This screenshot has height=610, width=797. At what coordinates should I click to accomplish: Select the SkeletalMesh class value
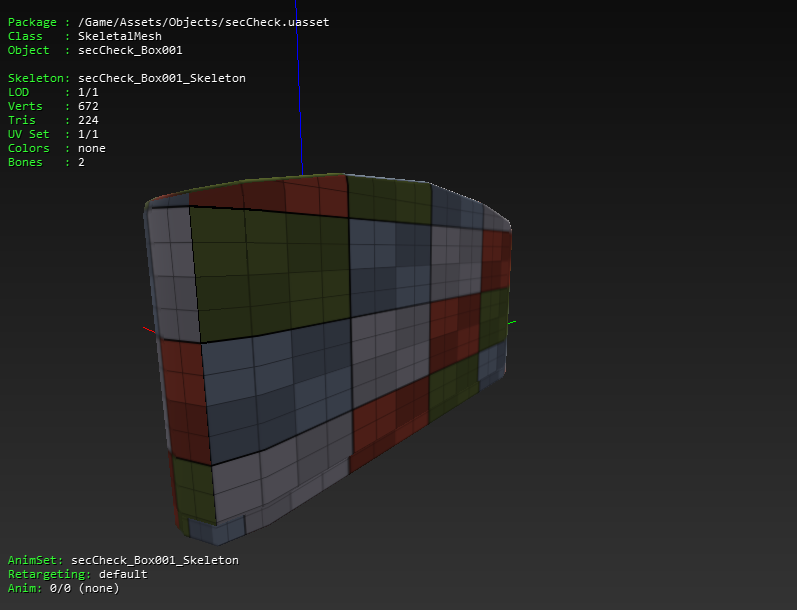[x=119, y=36]
